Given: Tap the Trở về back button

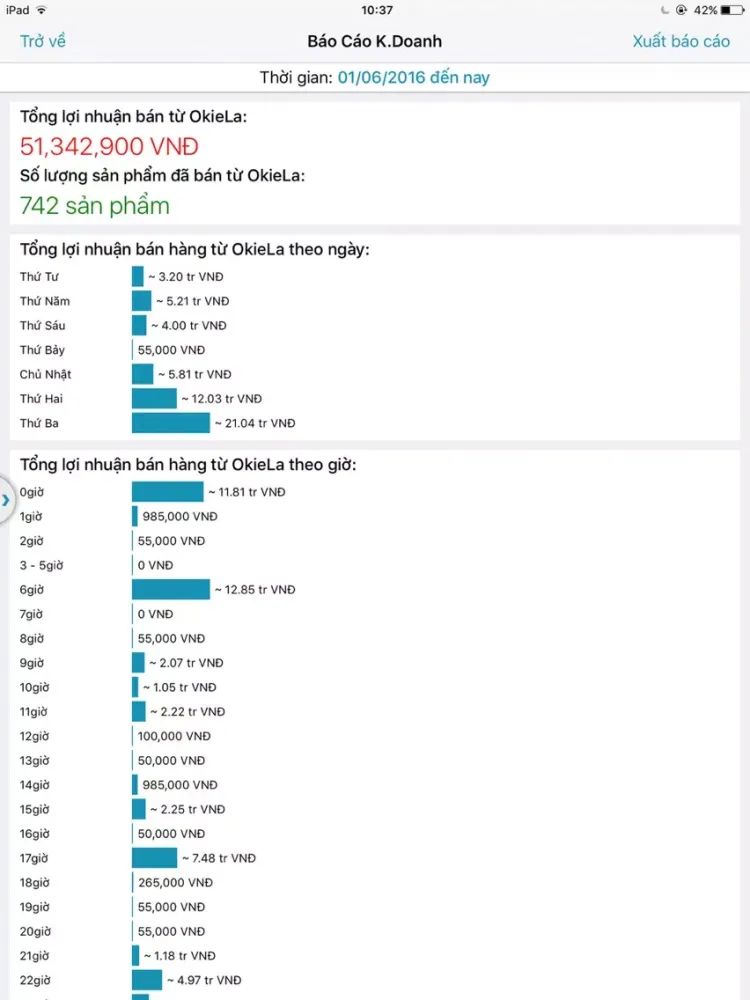Looking at the screenshot, I should [43, 41].
